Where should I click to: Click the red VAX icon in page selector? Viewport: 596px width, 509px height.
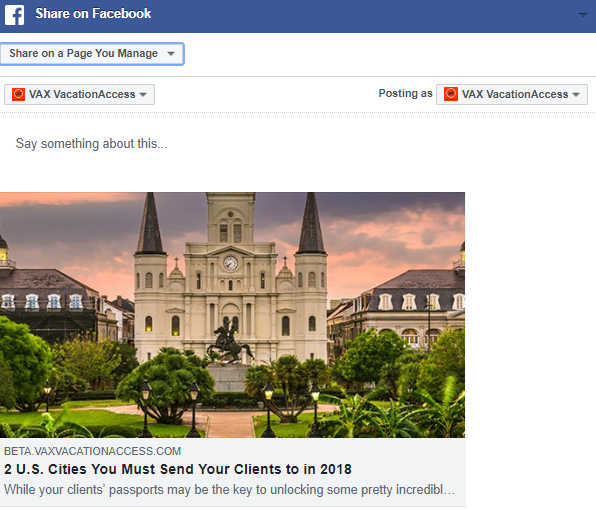(x=18, y=94)
